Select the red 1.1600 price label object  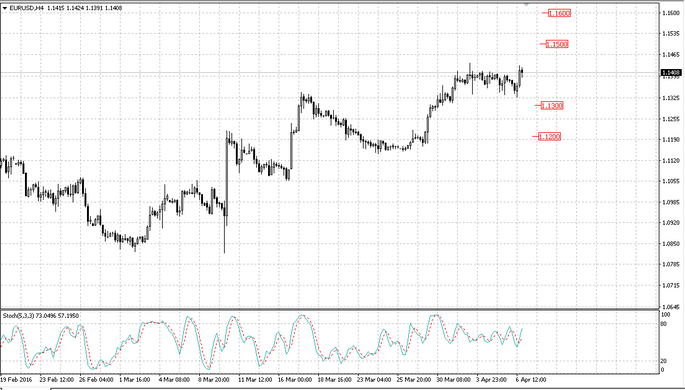coord(559,13)
